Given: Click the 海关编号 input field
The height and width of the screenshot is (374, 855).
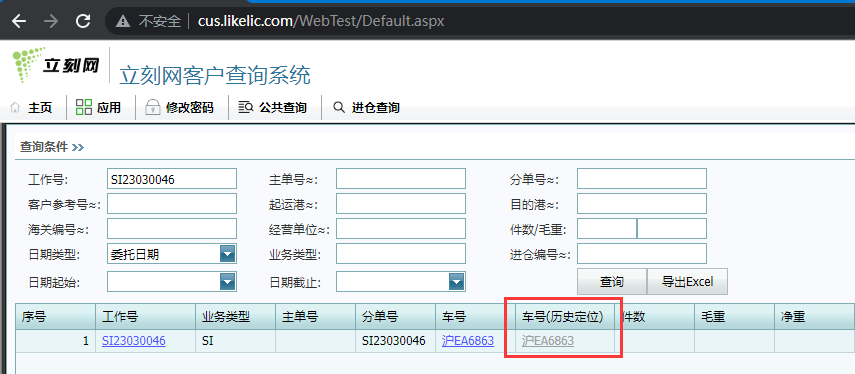Looking at the screenshot, I should 172,229.
